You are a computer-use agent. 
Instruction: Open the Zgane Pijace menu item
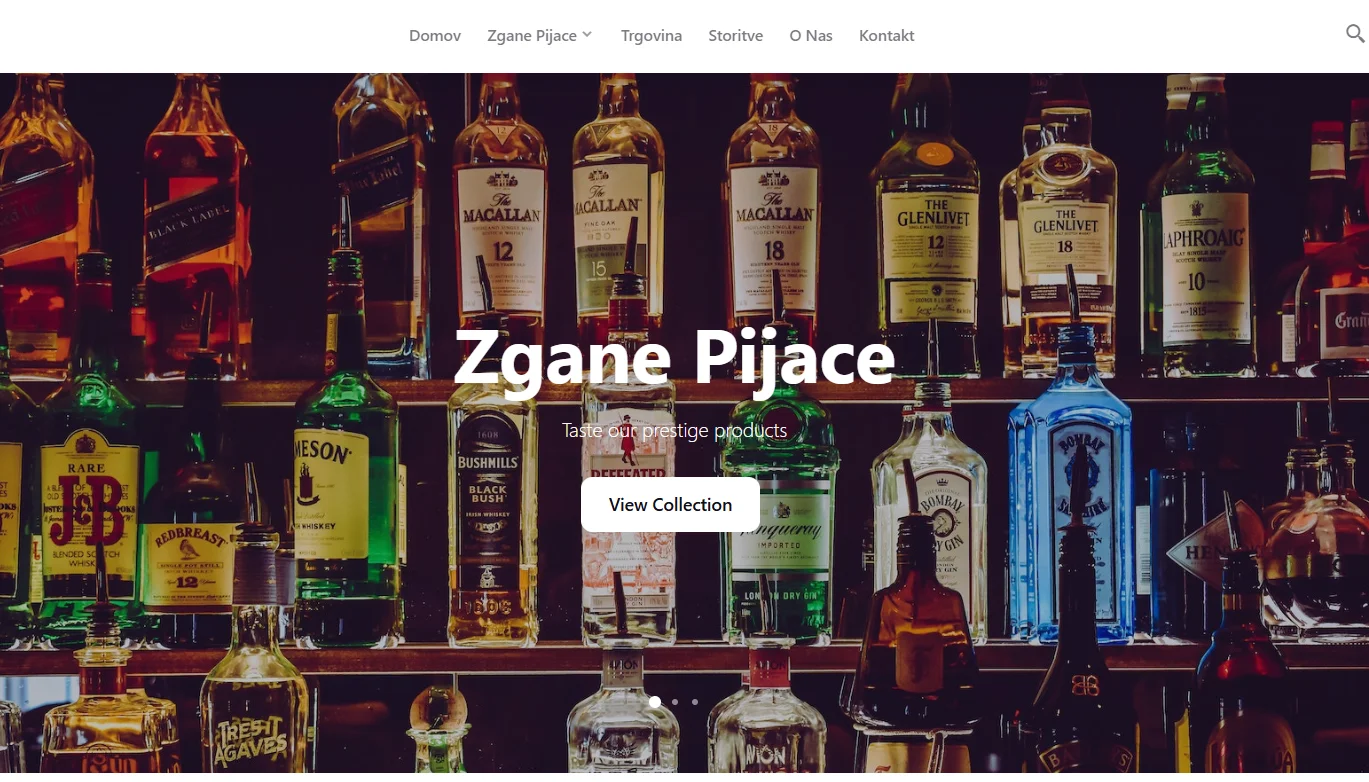(x=532, y=36)
